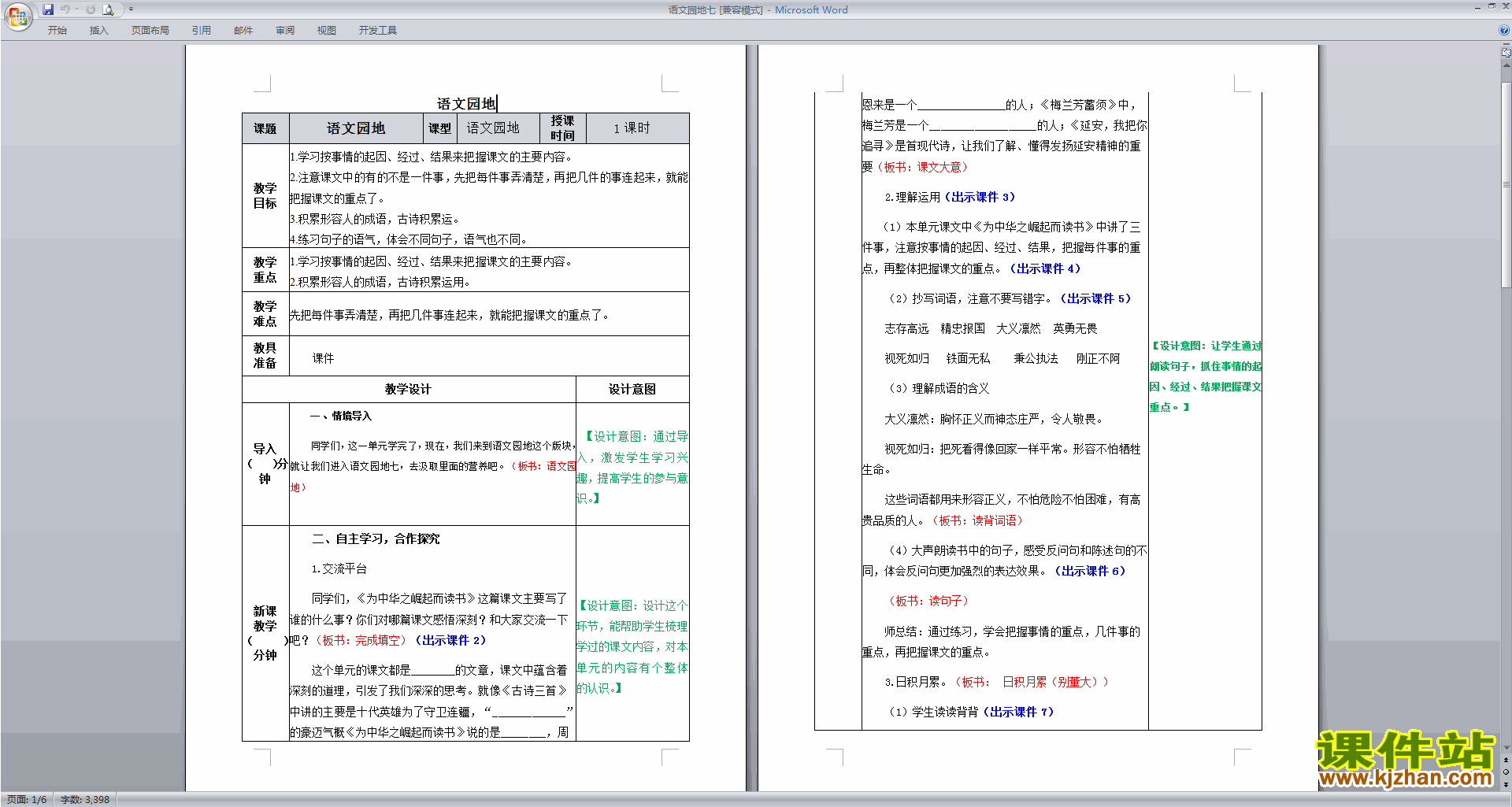Go to the next page button
Image resolution: width=1512 pixels, height=807 pixels.
click(1506, 784)
